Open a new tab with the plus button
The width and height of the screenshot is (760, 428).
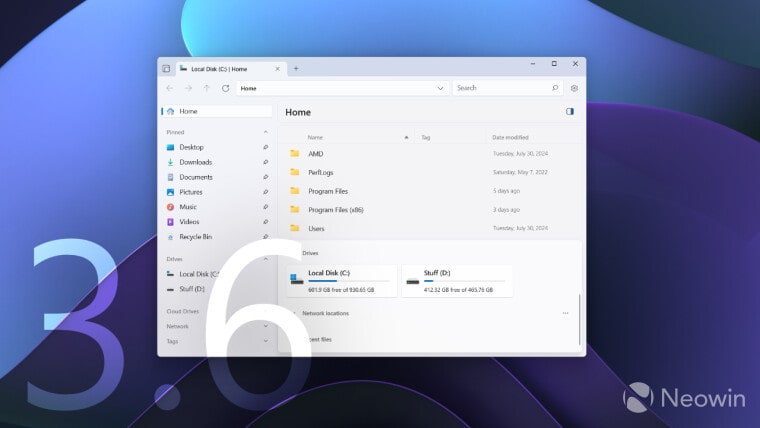(x=296, y=69)
